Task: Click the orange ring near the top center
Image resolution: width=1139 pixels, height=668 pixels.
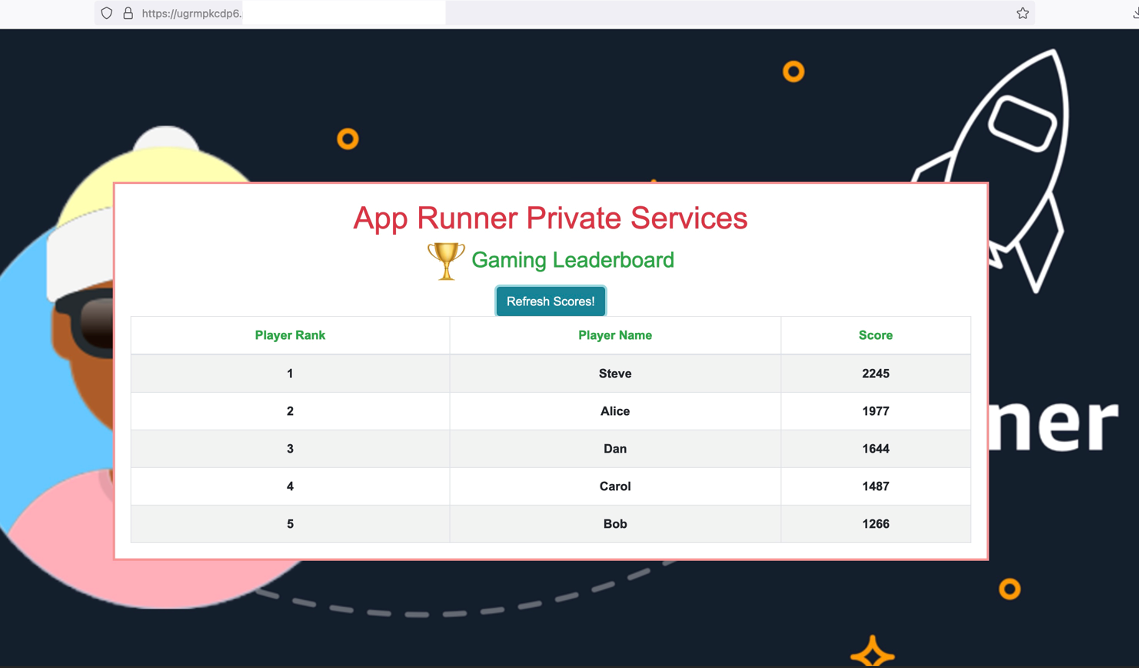Action: pos(793,71)
